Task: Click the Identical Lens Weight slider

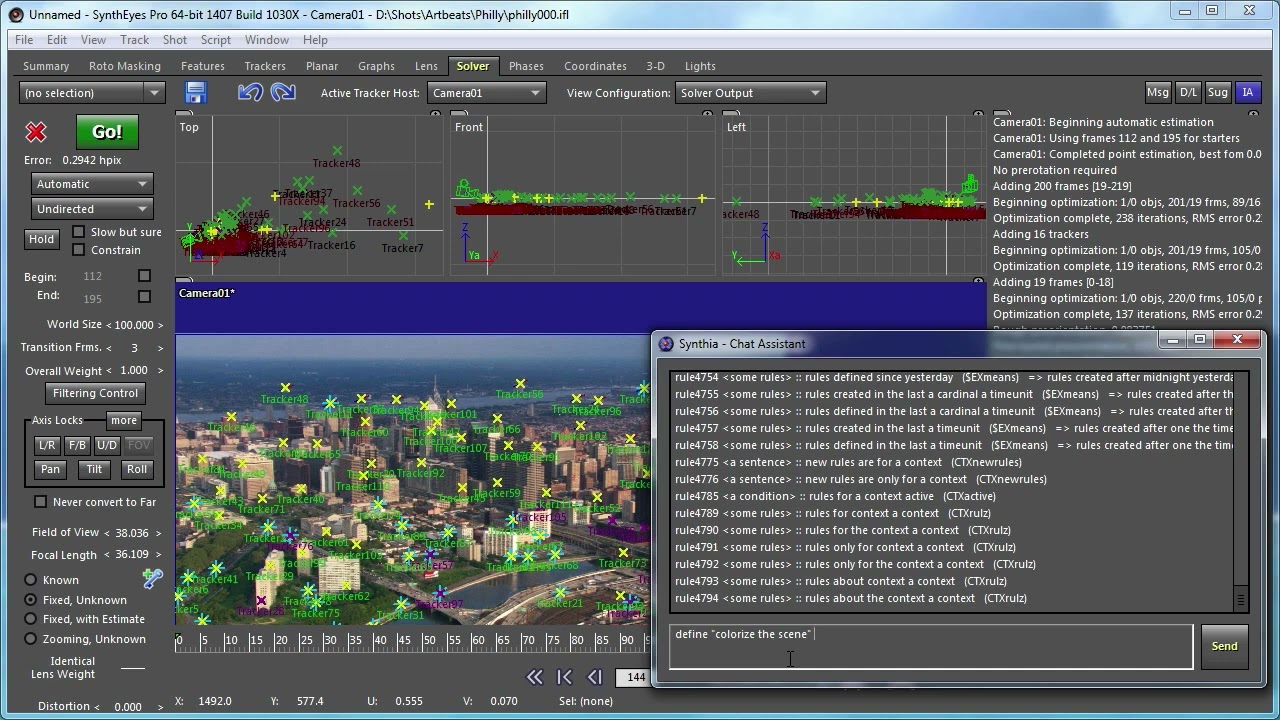Action: tap(132, 668)
